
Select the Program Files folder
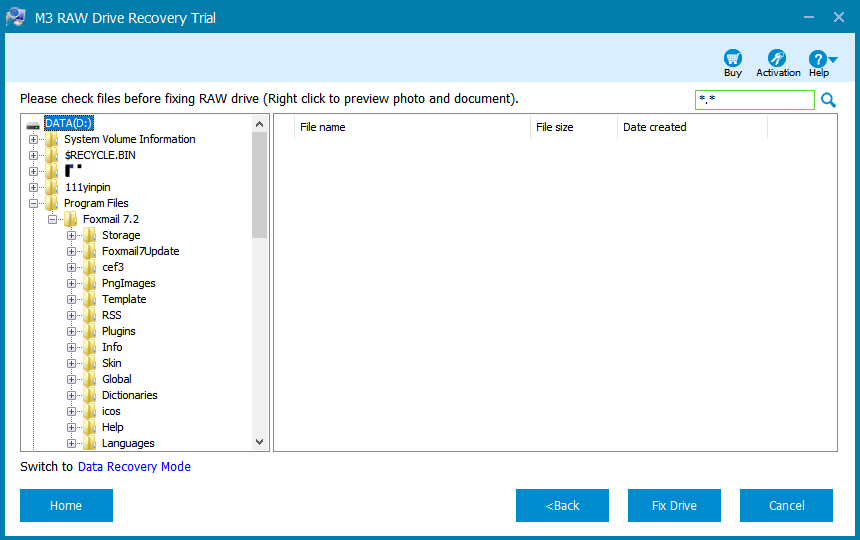[96, 203]
